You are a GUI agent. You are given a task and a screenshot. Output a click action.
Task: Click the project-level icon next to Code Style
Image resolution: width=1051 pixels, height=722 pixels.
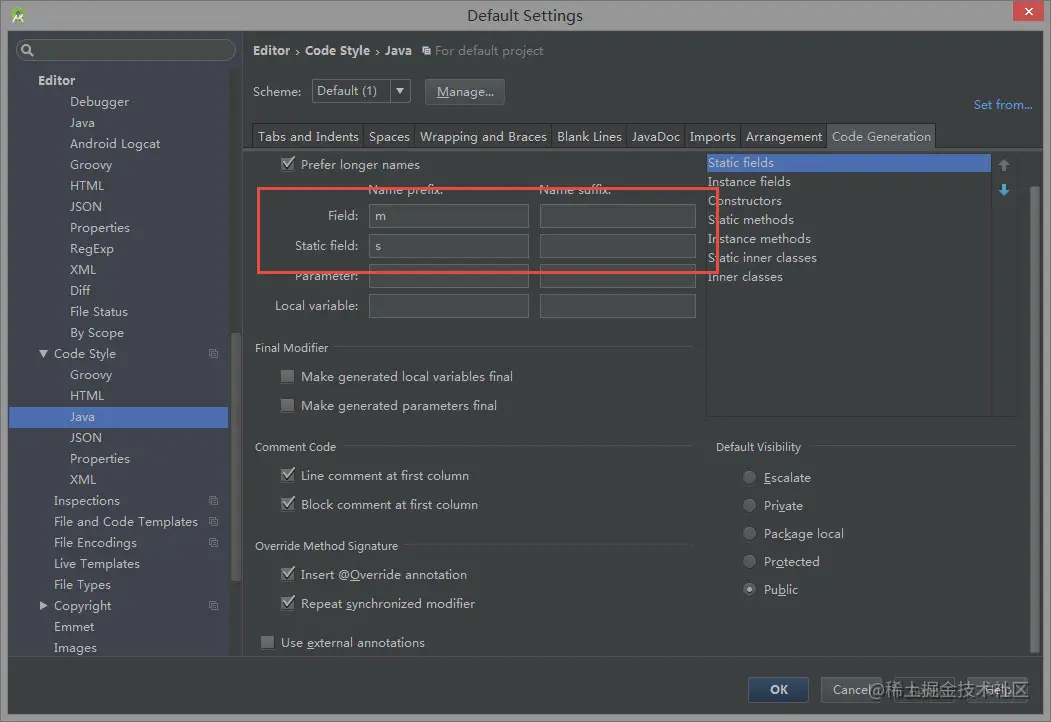click(x=213, y=353)
